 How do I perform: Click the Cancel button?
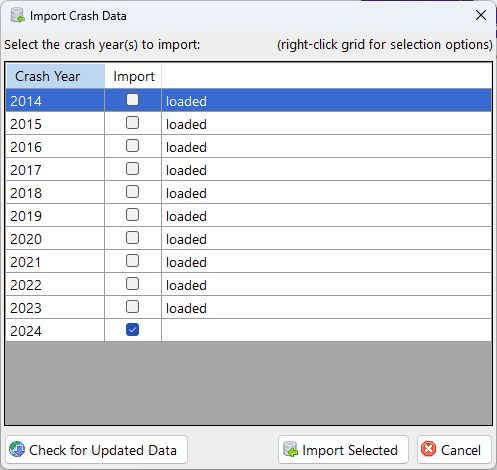(x=454, y=450)
